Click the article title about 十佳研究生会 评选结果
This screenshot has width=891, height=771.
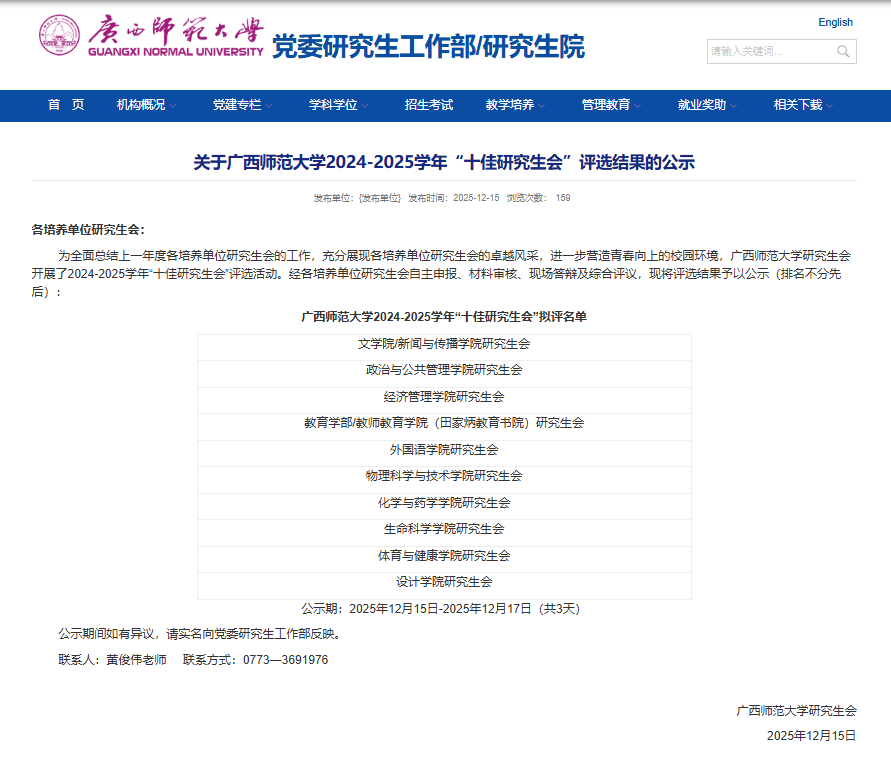point(444,162)
